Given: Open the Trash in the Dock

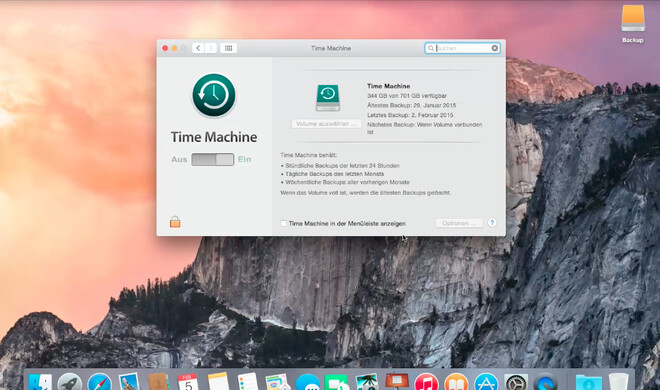Looking at the screenshot, I should coord(618,382).
